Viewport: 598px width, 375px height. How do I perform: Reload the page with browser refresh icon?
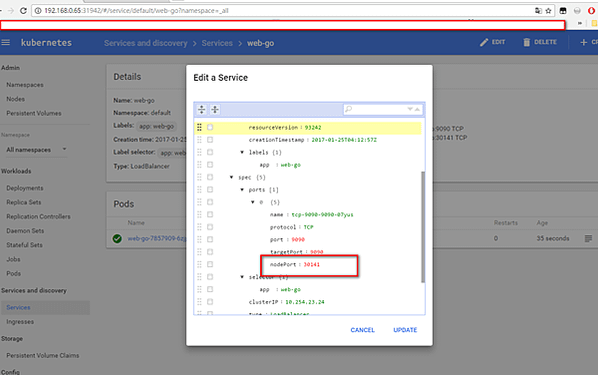(x=23, y=11)
